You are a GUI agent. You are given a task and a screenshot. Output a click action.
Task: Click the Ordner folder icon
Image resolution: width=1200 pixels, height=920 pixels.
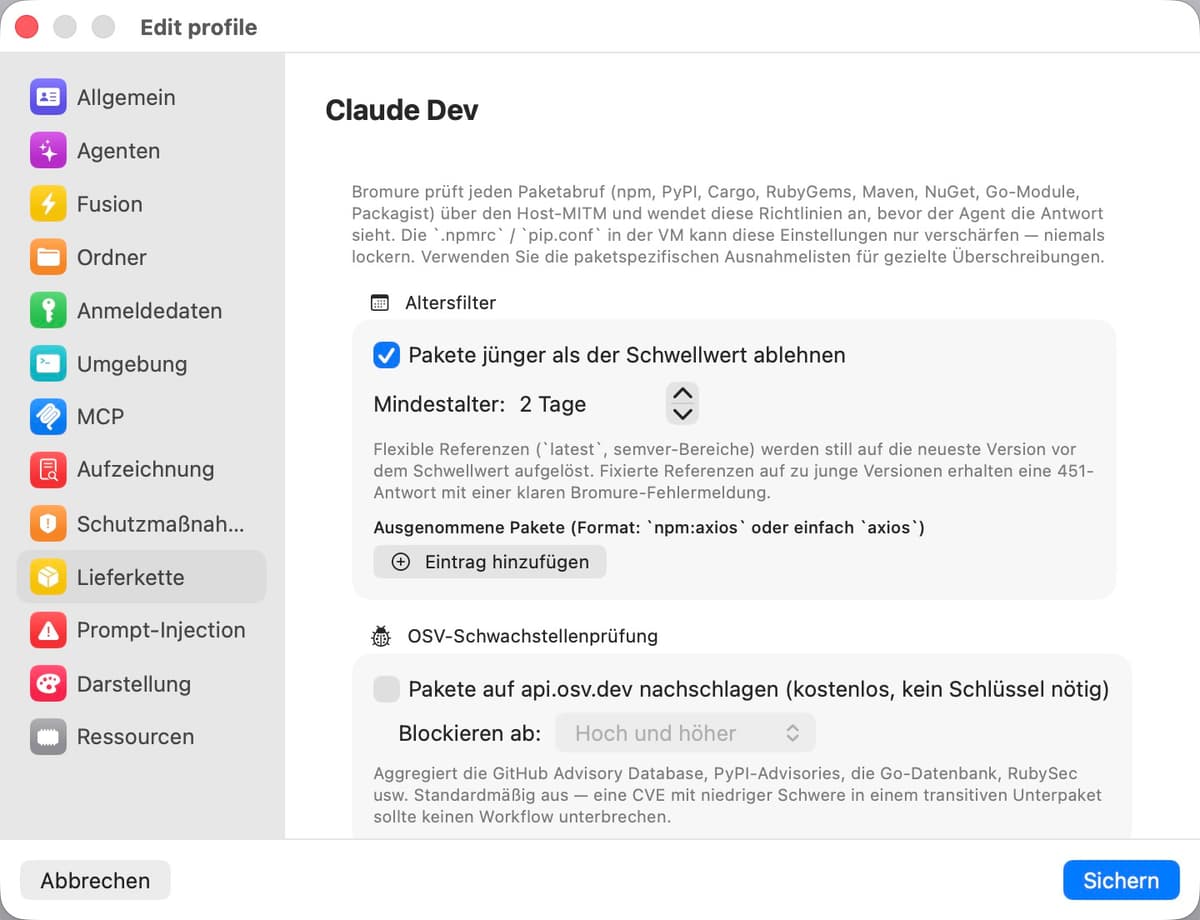[x=48, y=257]
